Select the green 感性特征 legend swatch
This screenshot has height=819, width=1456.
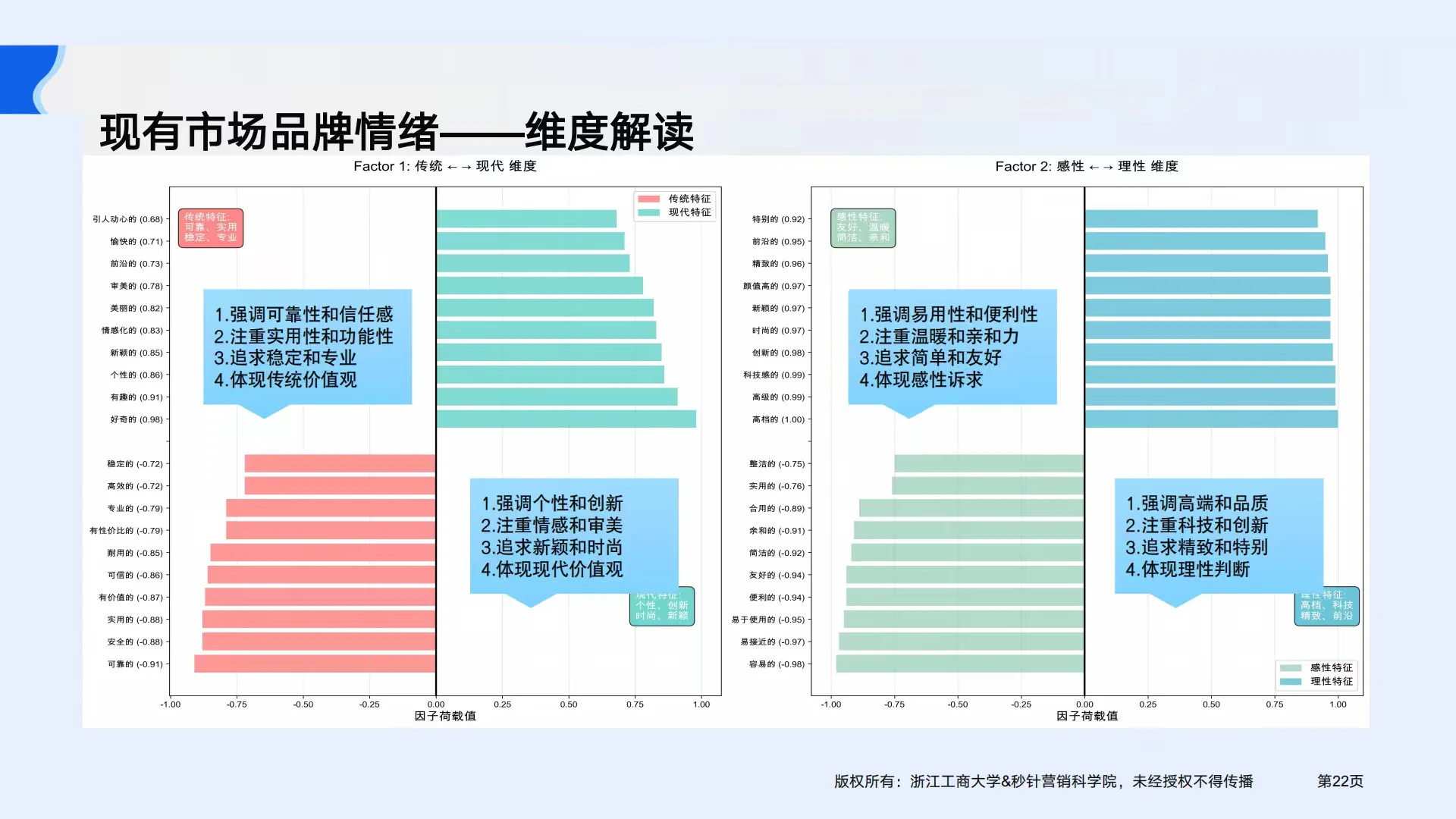(1289, 668)
